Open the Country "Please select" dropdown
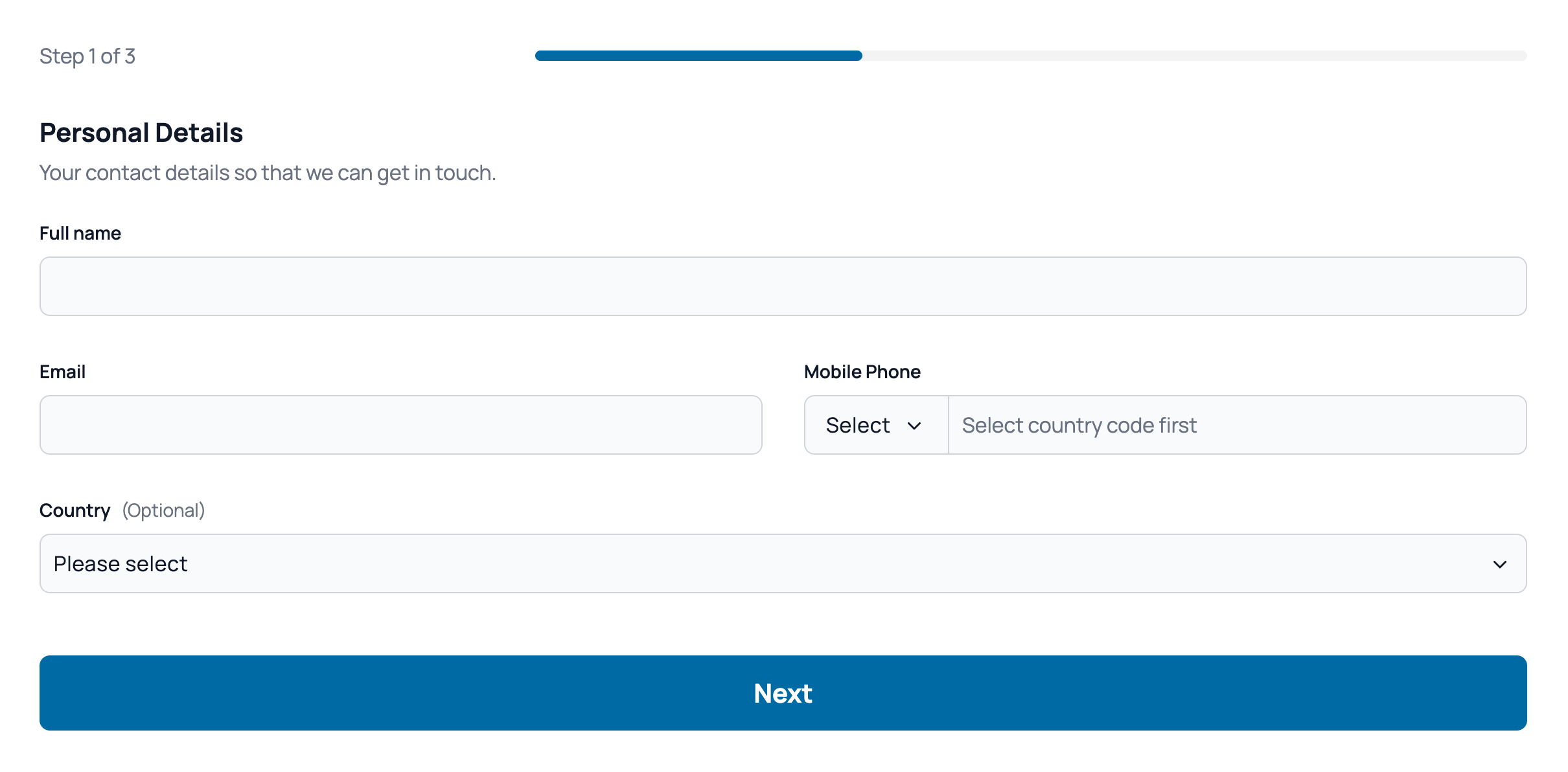Screen dimensions: 1568x772 coord(783,563)
